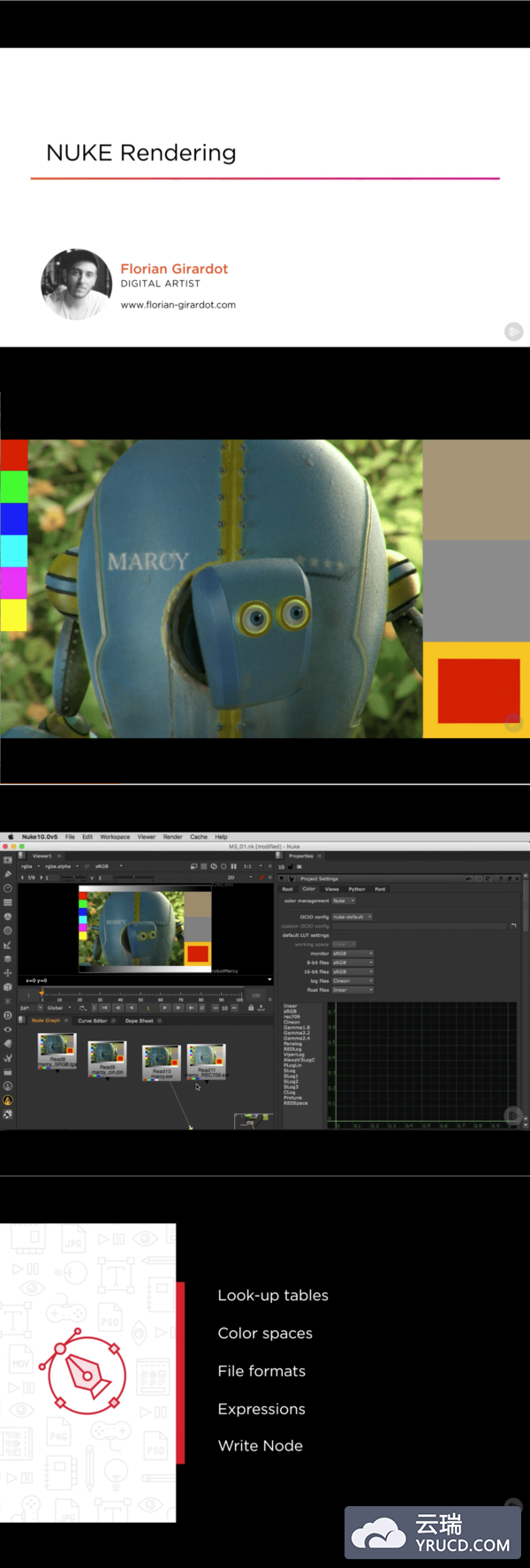Play the timeline forward
530x1568 pixels.
click(165, 1008)
